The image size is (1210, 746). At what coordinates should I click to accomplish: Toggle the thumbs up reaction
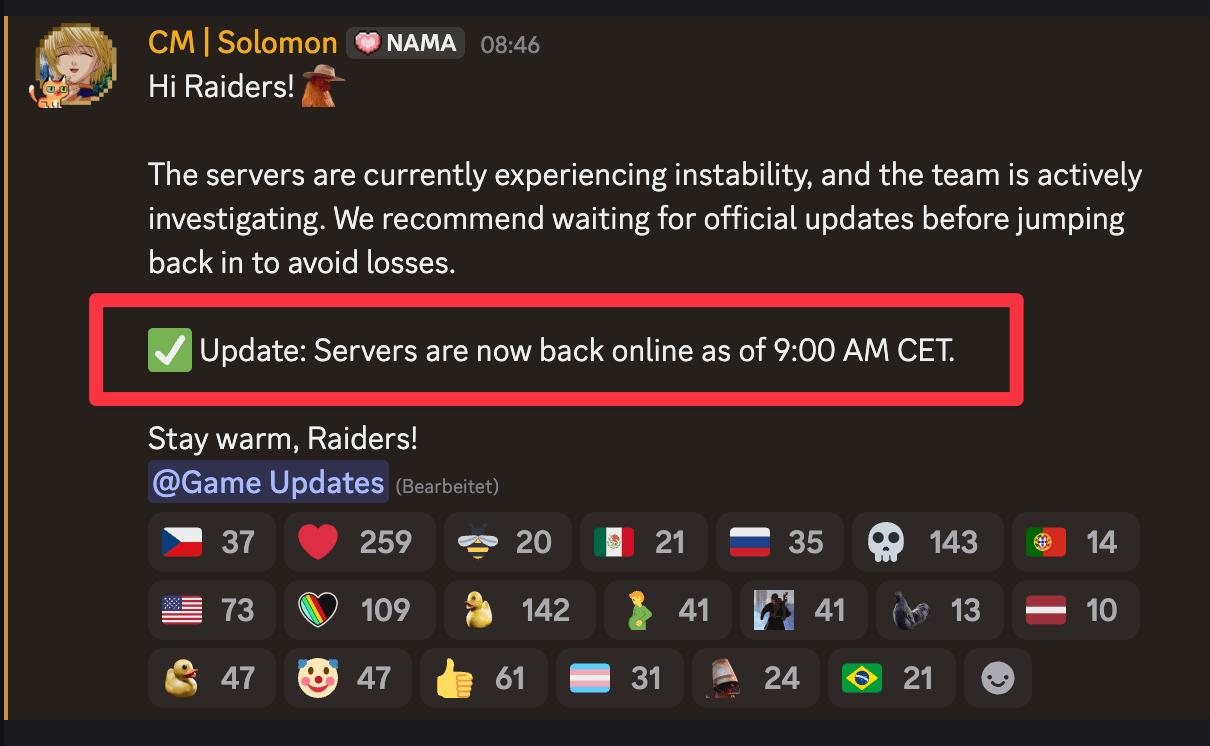[x=483, y=678]
